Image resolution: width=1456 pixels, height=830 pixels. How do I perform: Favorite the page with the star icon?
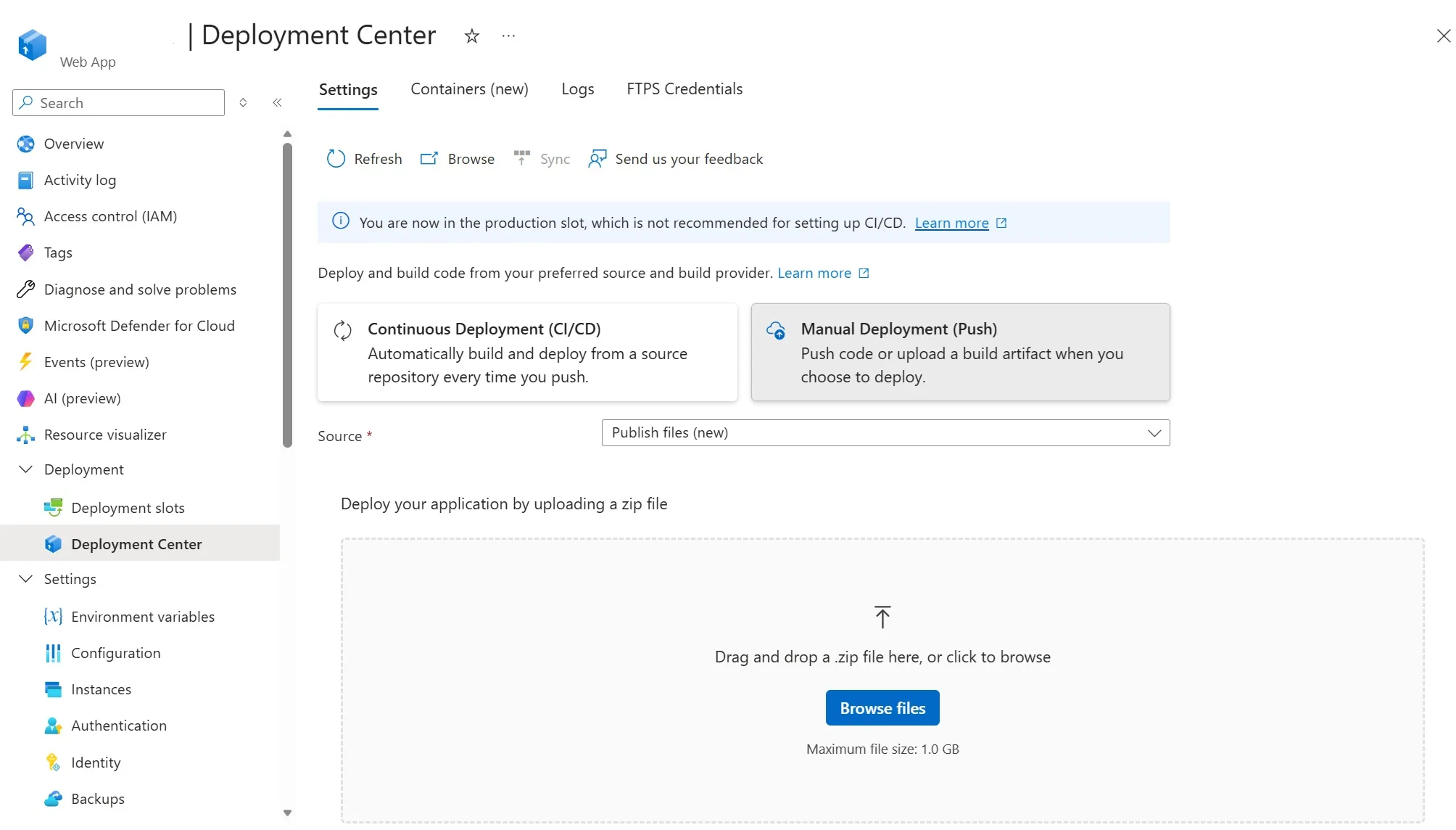(472, 36)
